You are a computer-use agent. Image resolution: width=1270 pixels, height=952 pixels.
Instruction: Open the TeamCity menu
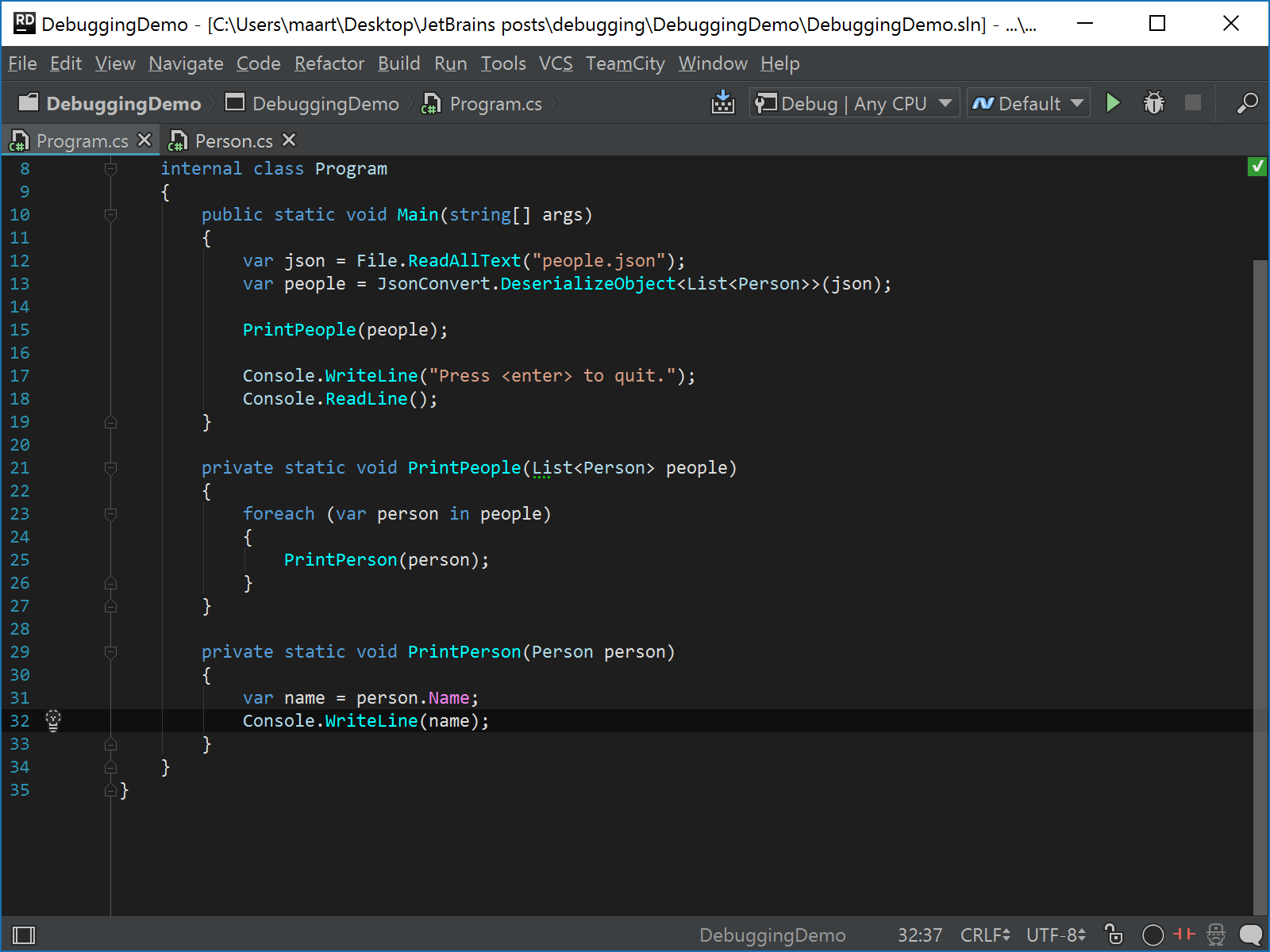coord(625,63)
